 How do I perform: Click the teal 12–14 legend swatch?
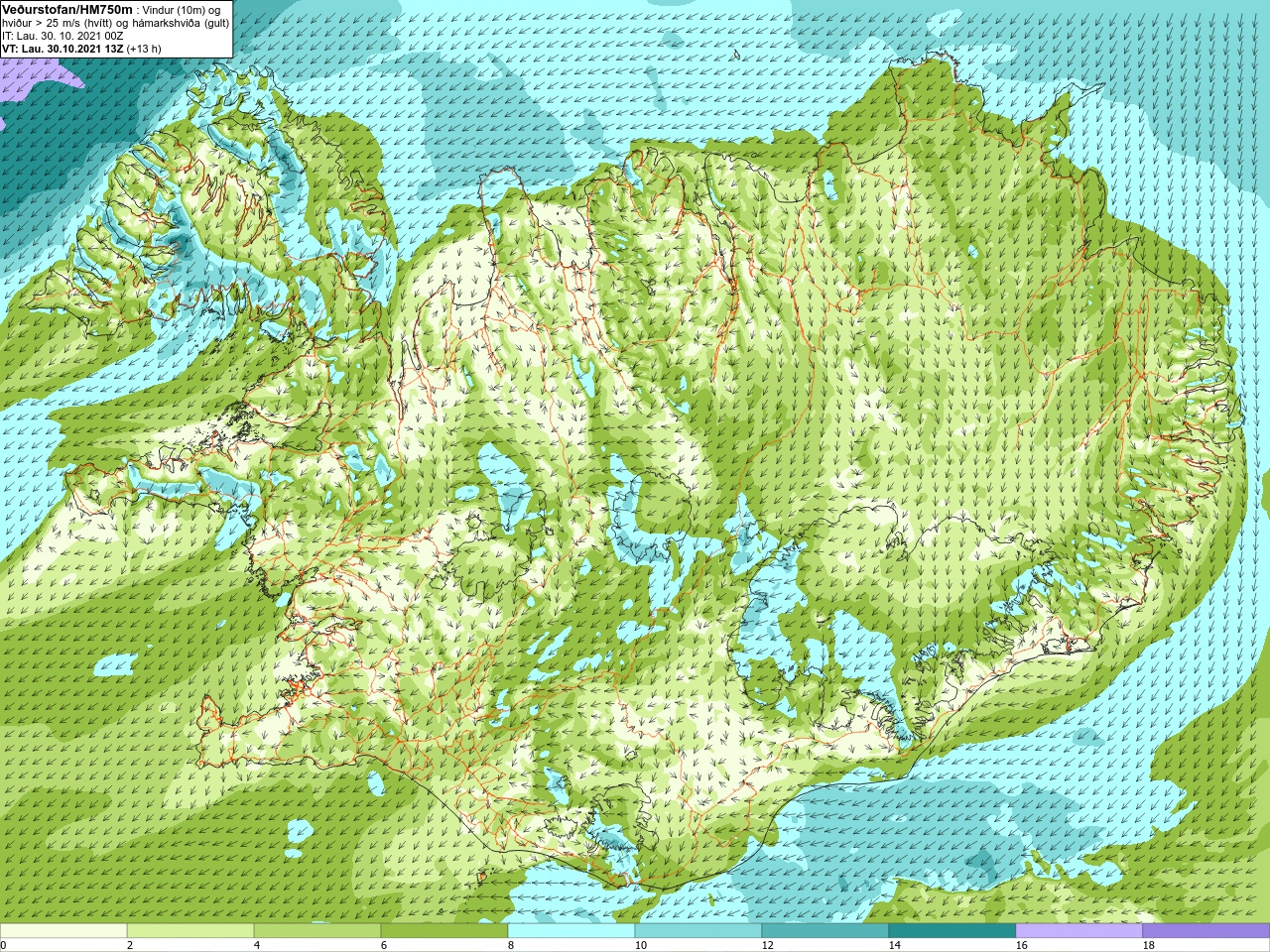[825, 931]
